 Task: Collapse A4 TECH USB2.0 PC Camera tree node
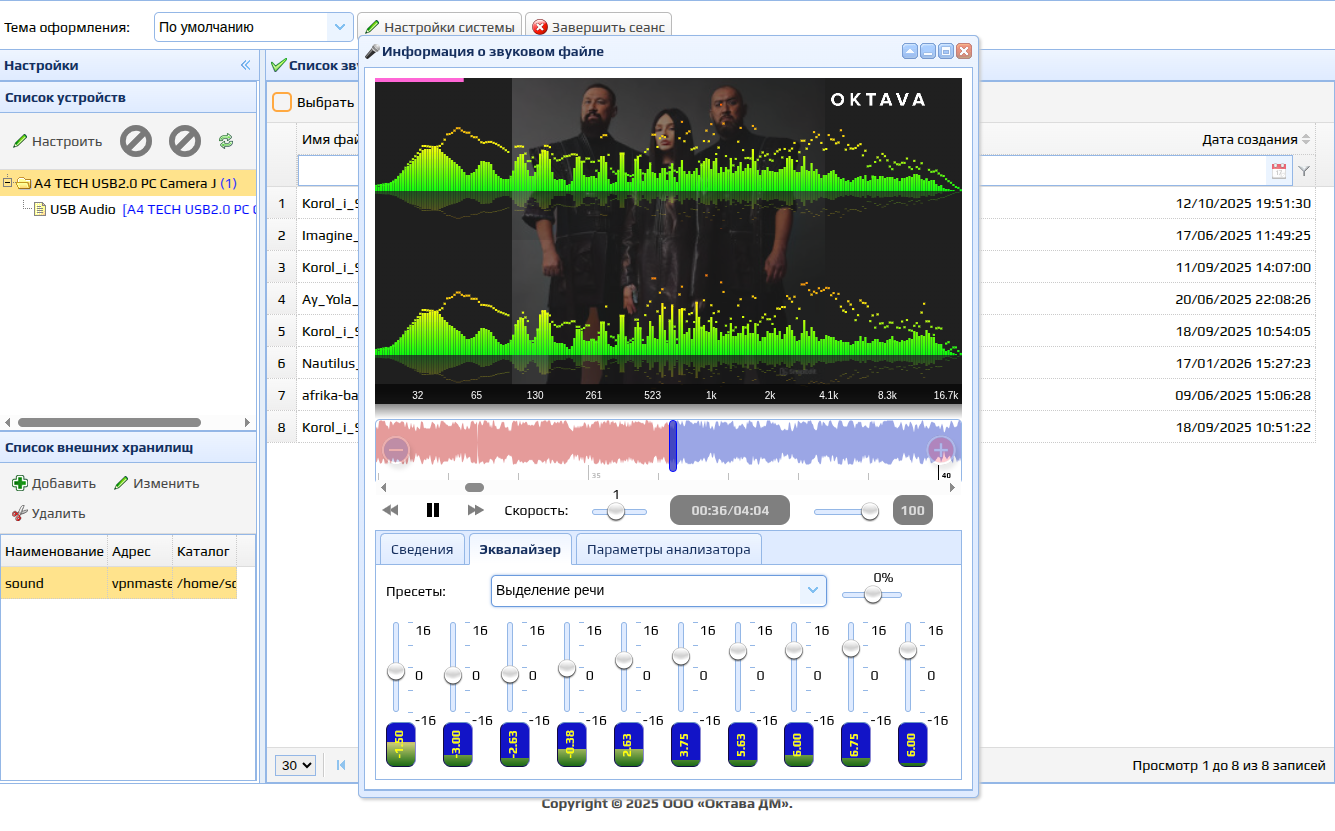click(x=8, y=183)
